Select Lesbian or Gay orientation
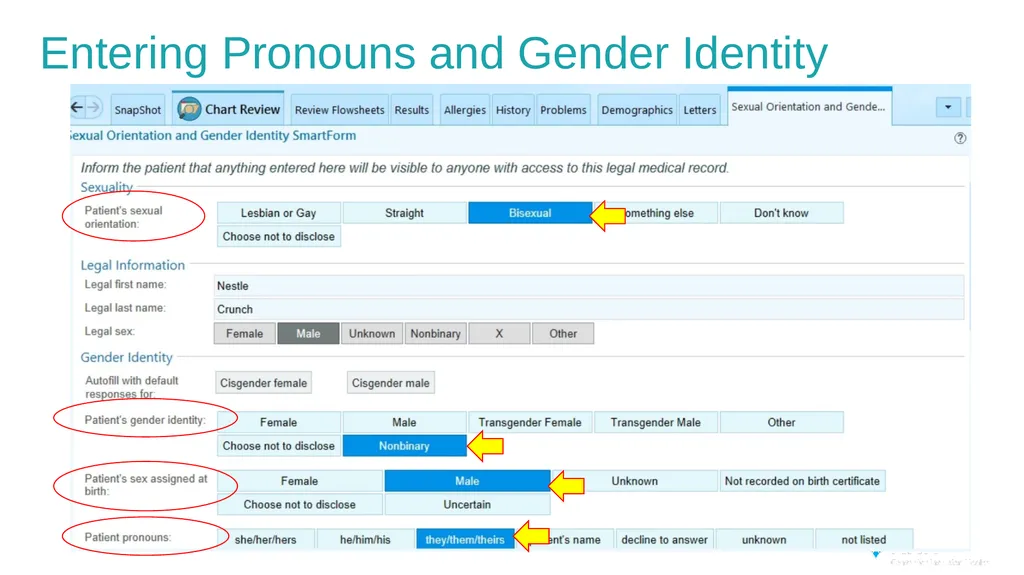This screenshot has width=1024, height=575. pyautogui.click(x=278, y=213)
